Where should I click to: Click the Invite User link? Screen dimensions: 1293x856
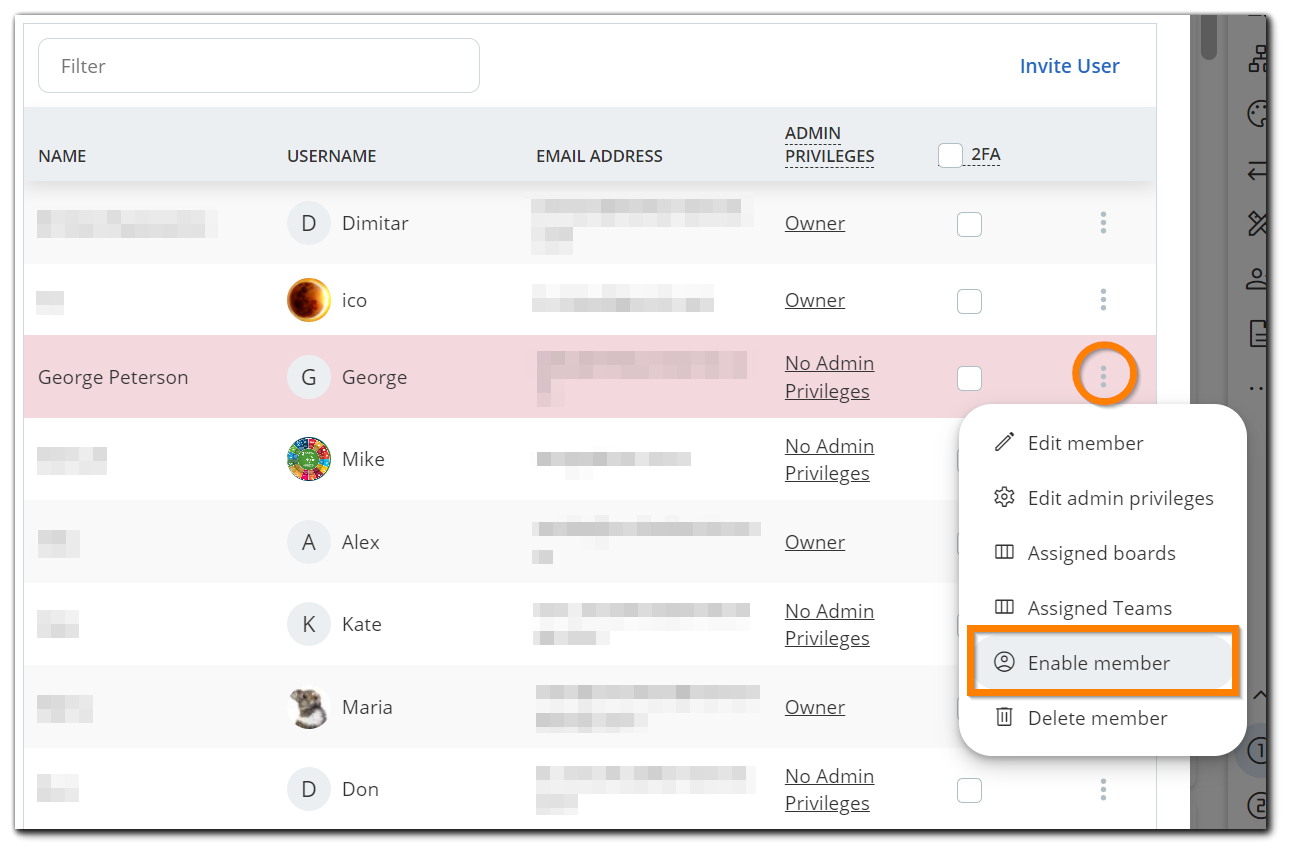(x=1069, y=66)
